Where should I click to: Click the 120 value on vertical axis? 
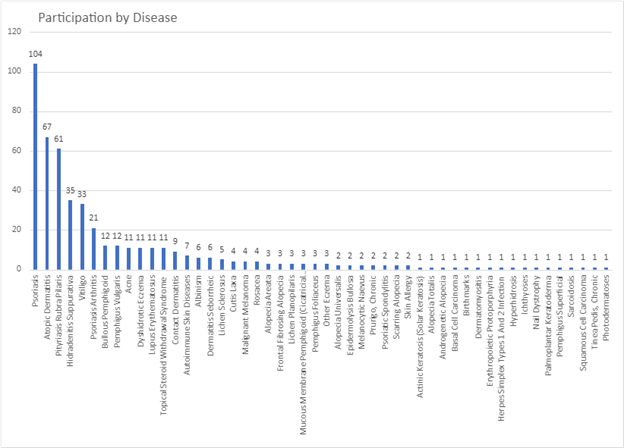(x=13, y=32)
